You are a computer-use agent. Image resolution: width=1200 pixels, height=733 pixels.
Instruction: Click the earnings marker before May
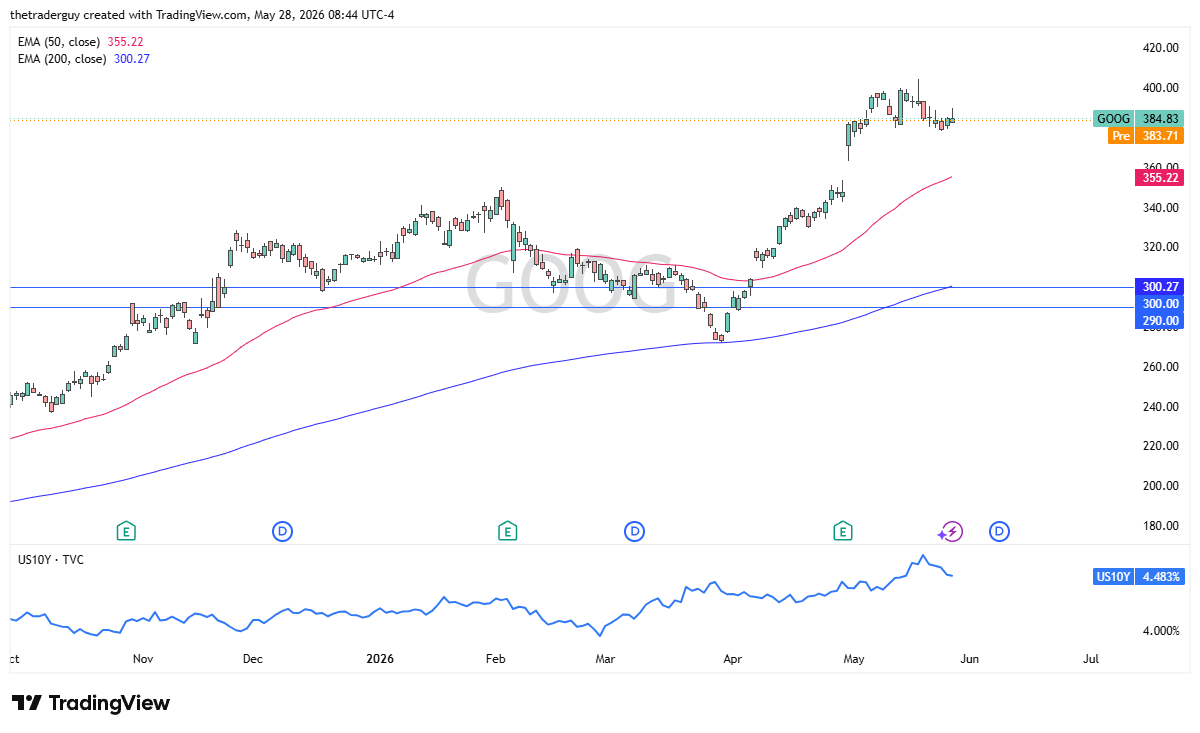click(x=843, y=531)
